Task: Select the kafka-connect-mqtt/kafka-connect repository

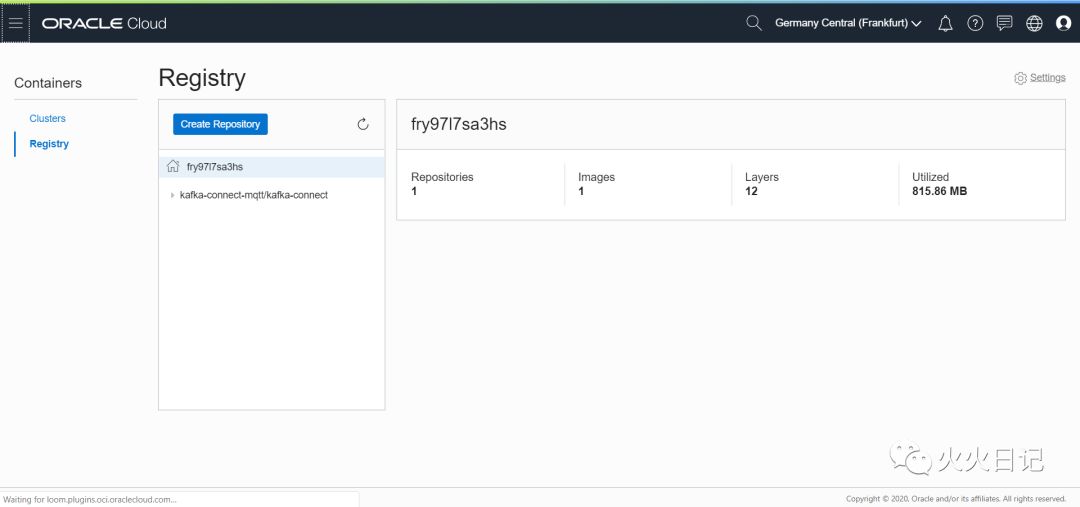Action: [253, 195]
